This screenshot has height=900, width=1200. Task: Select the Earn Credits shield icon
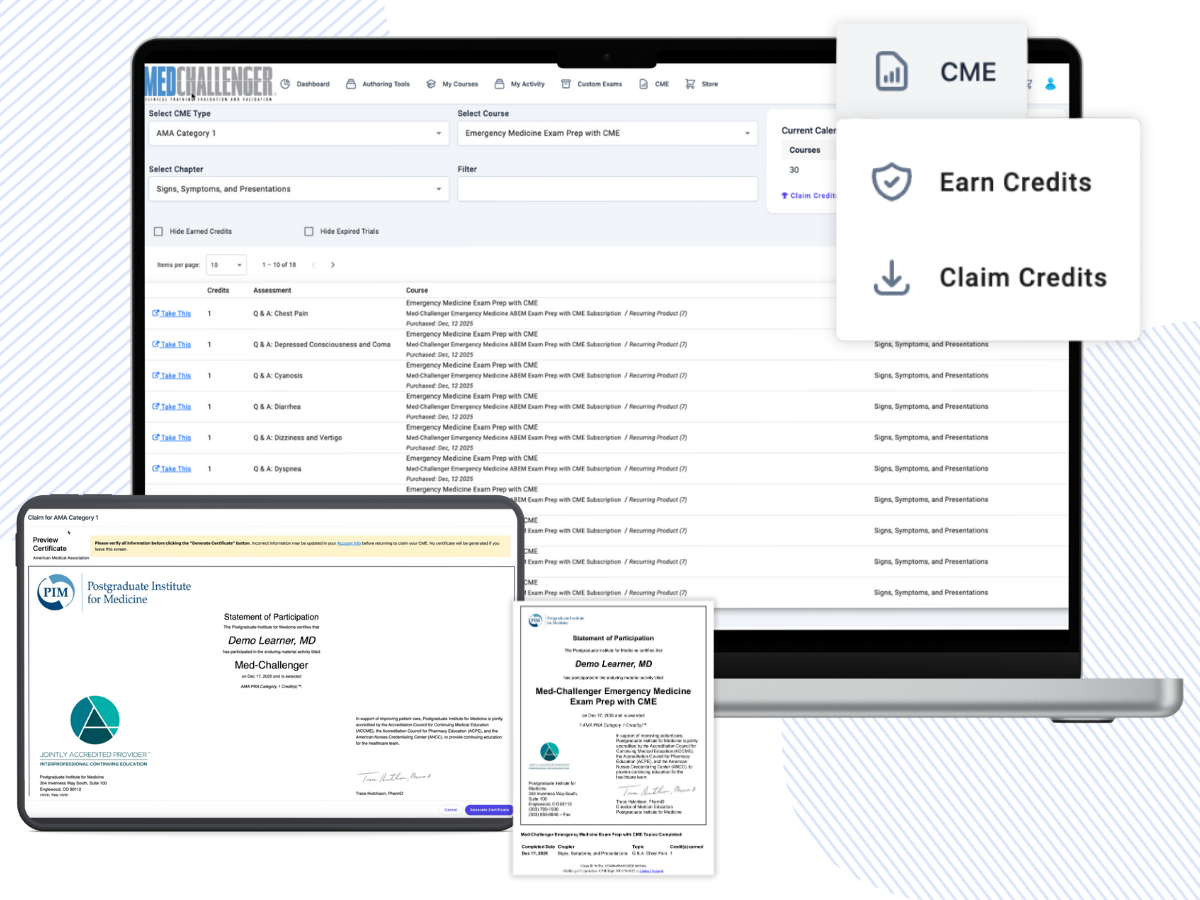click(x=891, y=182)
